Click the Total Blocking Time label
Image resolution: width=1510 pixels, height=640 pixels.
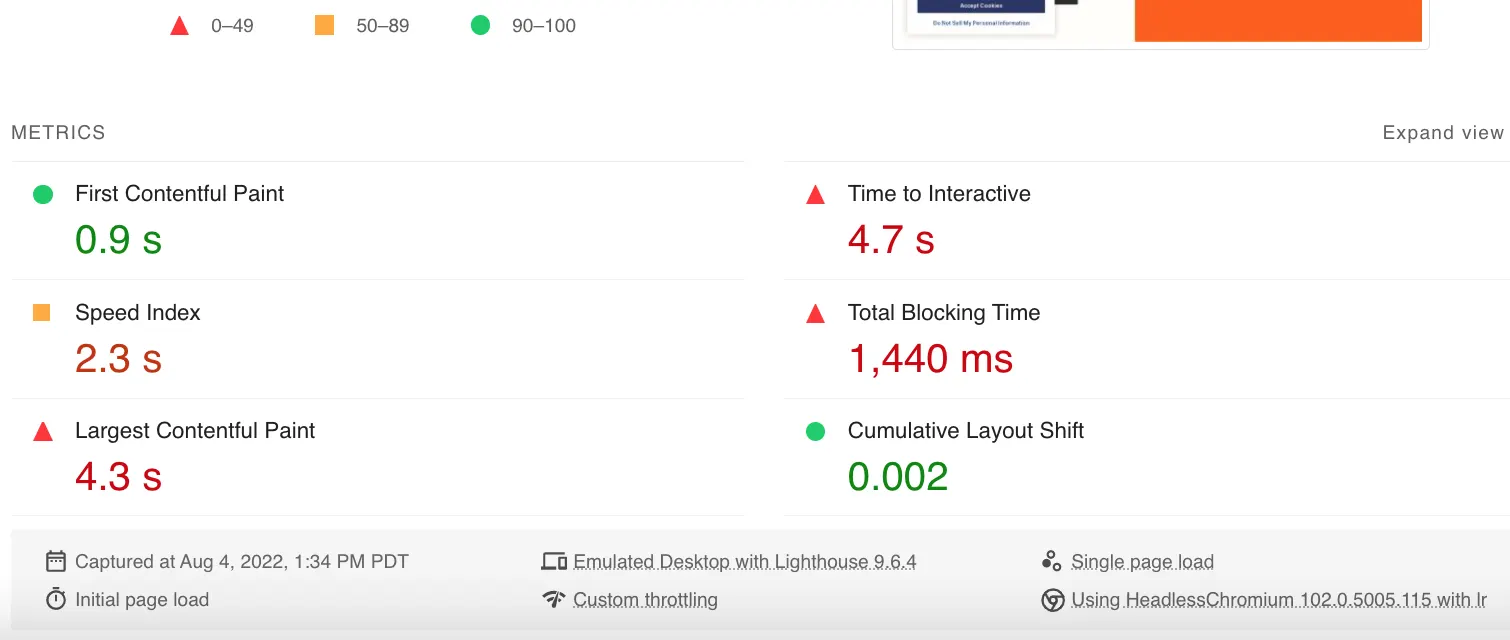[944, 313]
